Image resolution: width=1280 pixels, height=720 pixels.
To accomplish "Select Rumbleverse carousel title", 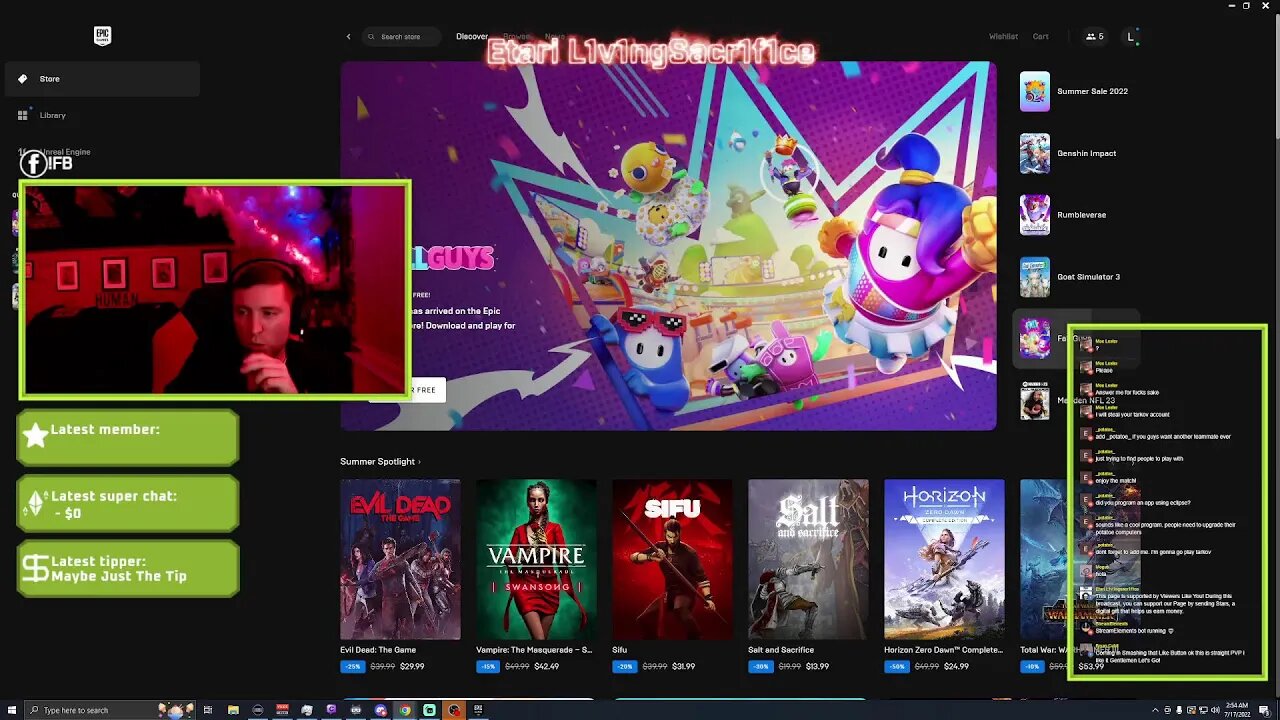I will pyautogui.click(x=1083, y=215).
